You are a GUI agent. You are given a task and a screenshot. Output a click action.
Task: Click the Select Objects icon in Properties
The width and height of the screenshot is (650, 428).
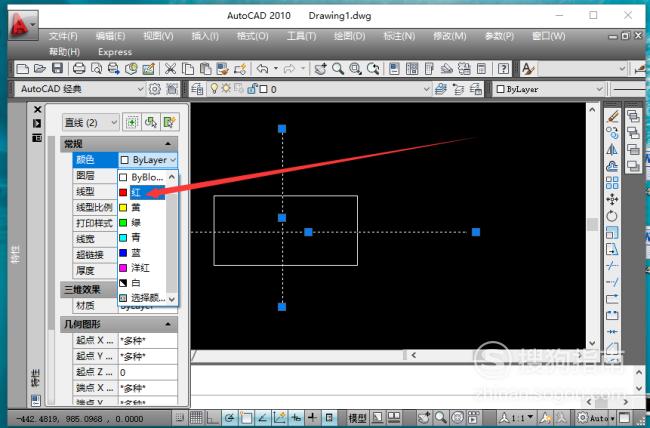pos(151,122)
